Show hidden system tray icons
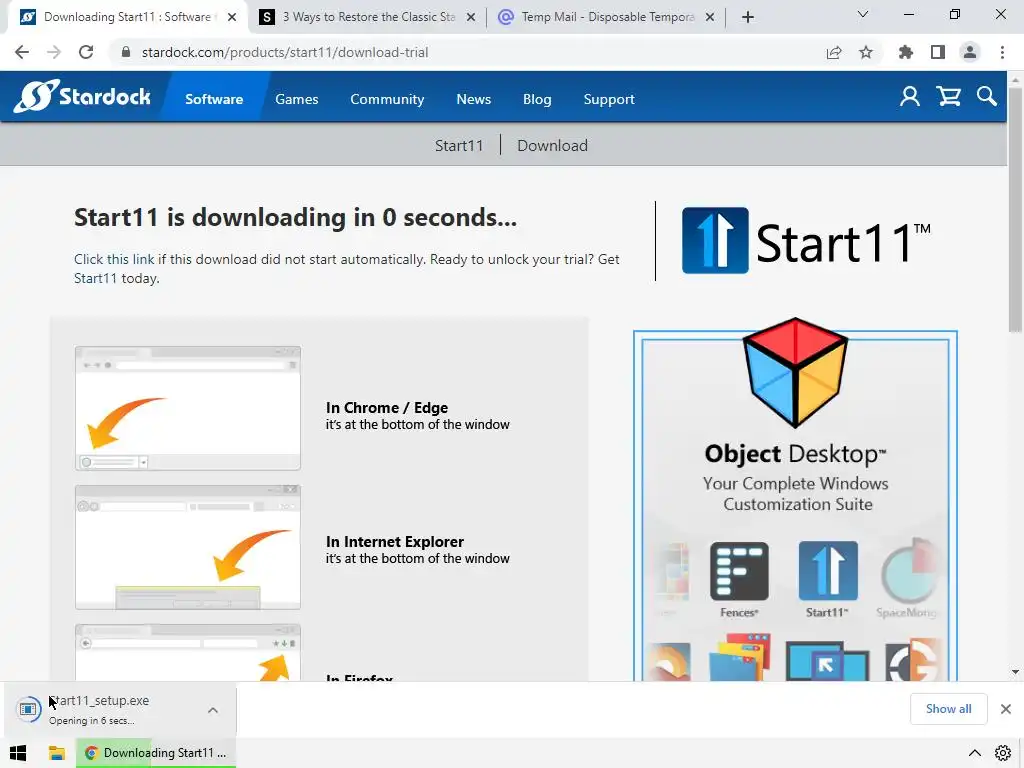This screenshot has width=1024, height=768. pyautogui.click(x=974, y=753)
